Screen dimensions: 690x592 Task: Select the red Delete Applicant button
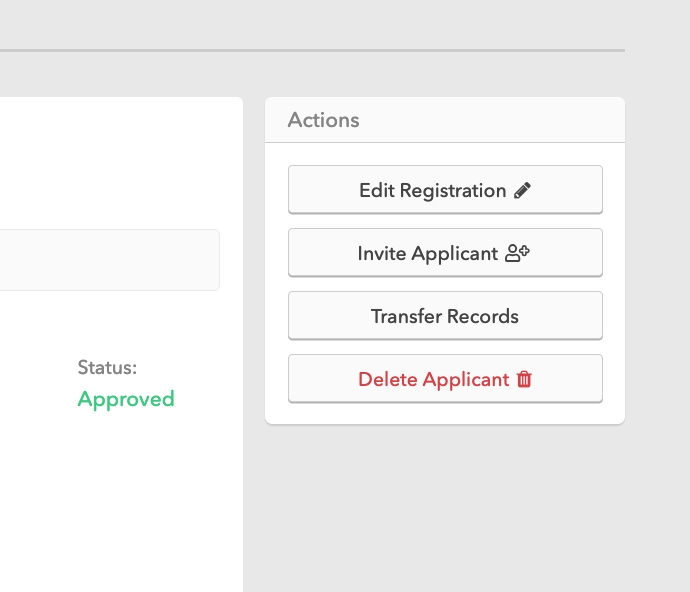point(445,379)
